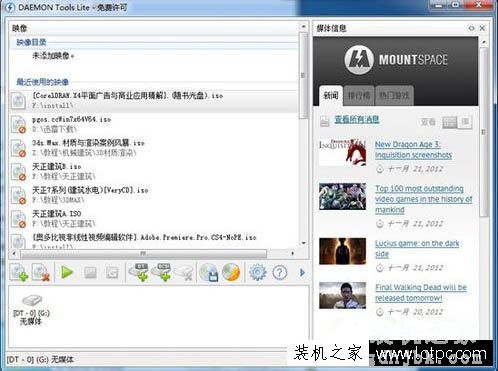Open the 查看所有消息 link
This screenshot has height=371, width=498.
[357, 119]
